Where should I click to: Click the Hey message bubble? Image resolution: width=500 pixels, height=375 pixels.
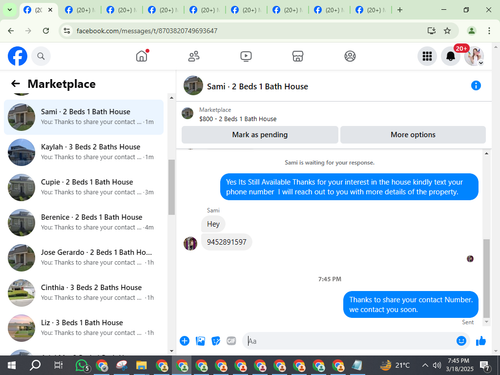(213, 224)
